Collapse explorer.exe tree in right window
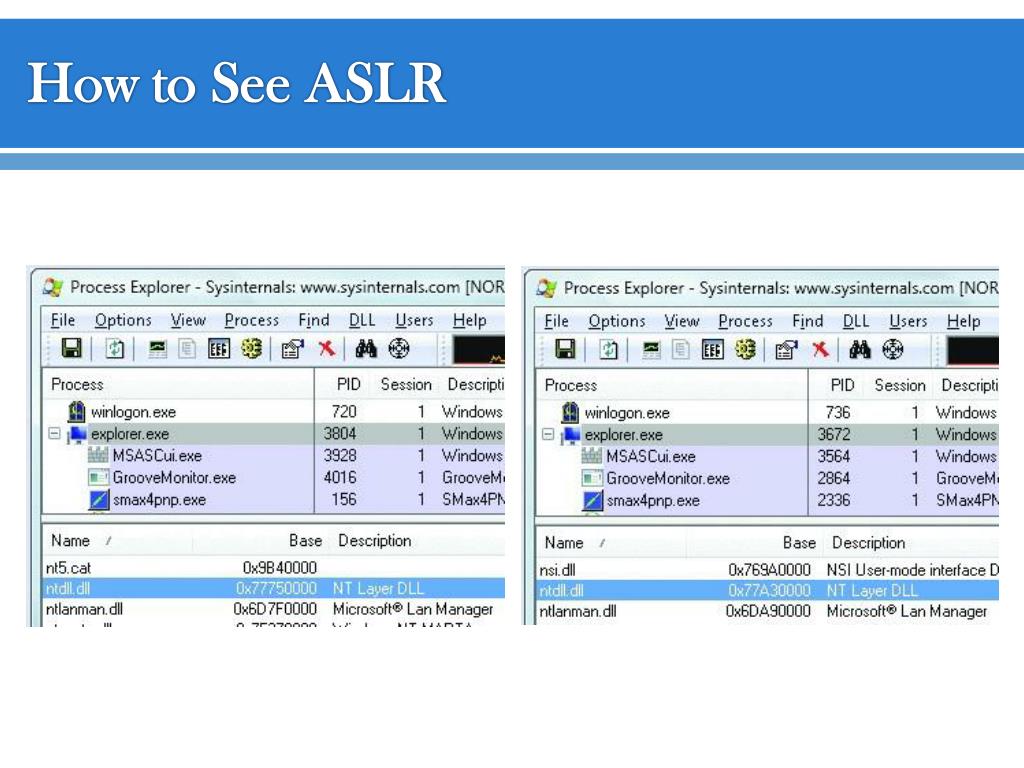 pyautogui.click(x=548, y=434)
